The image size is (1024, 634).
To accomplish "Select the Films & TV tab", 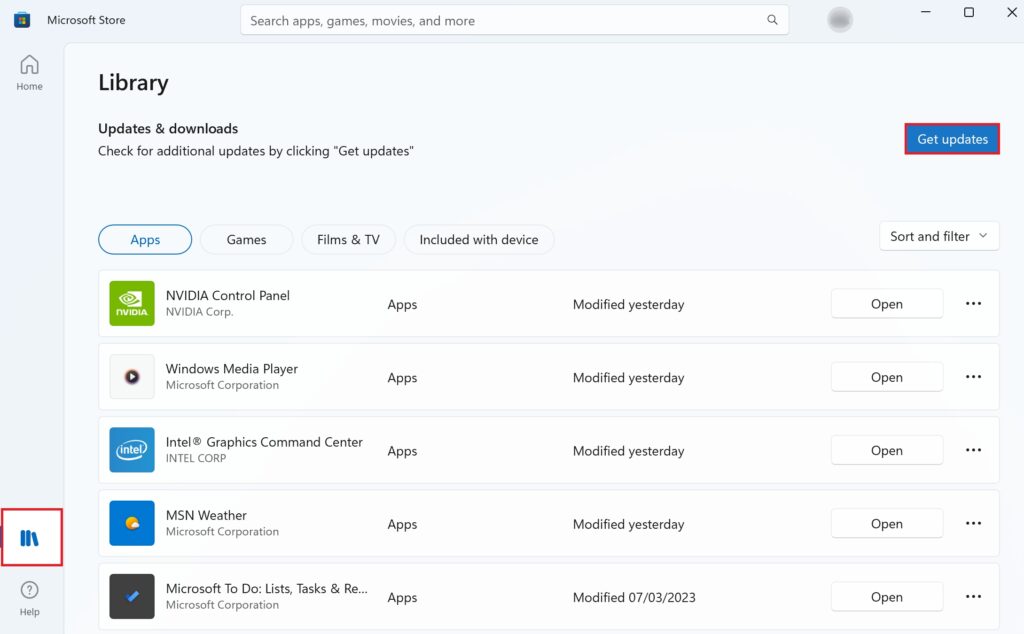I will 348,240.
